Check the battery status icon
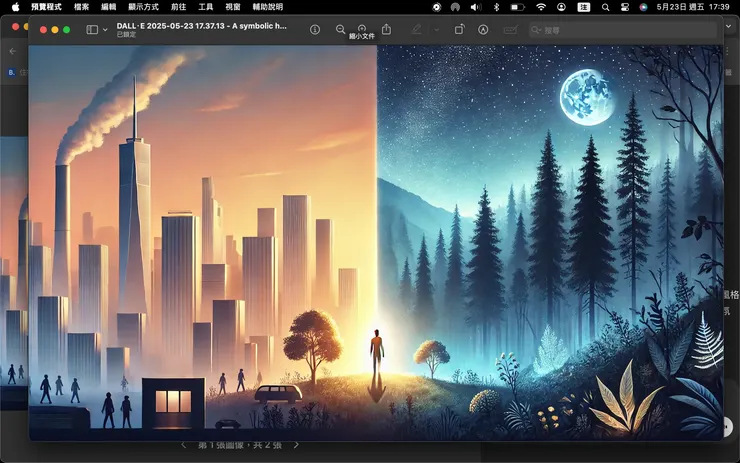The height and width of the screenshot is (463, 740). click(518, 7)
